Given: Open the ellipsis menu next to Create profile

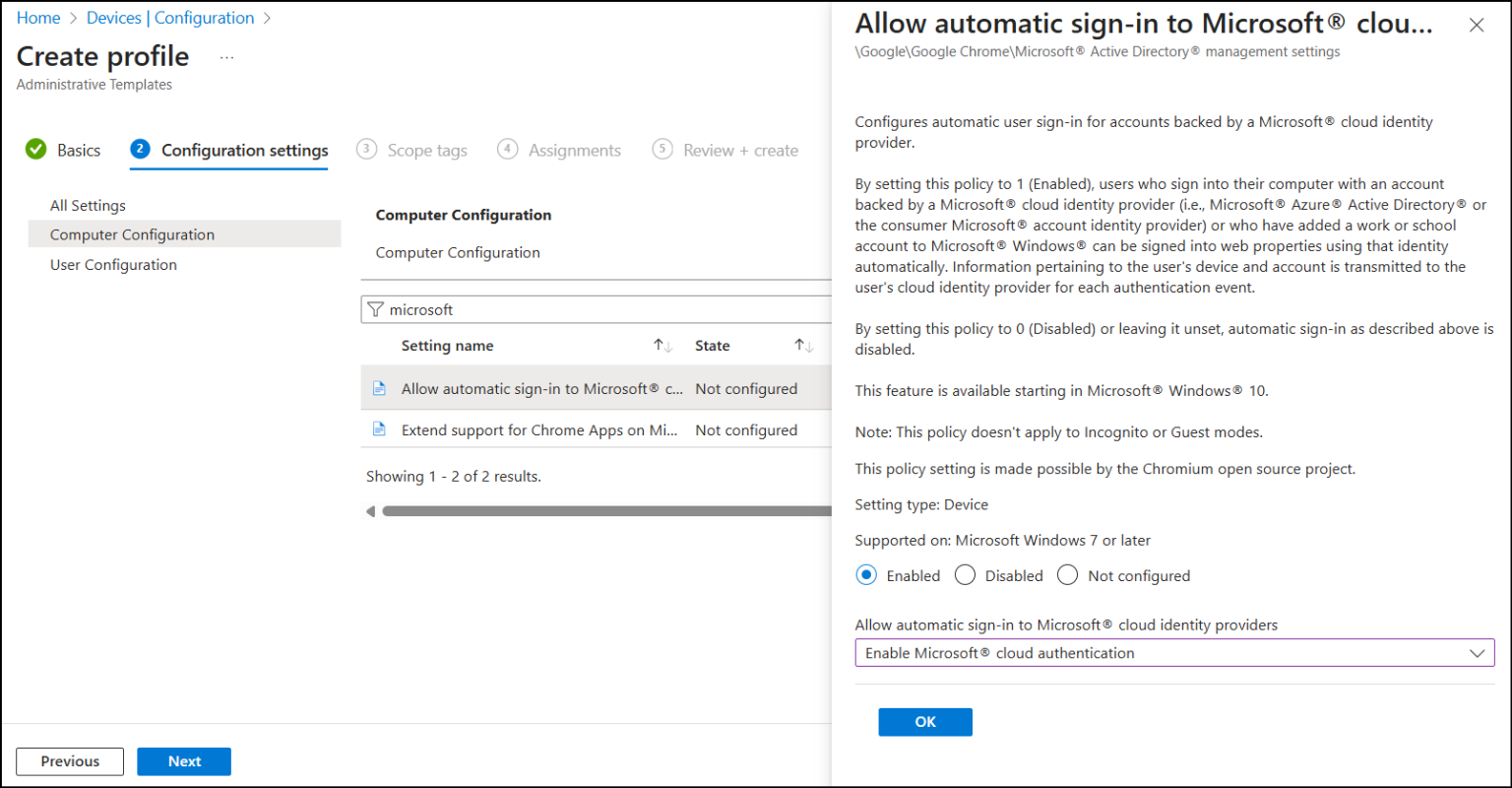Looking at the screenshot, I should point(227,57).
